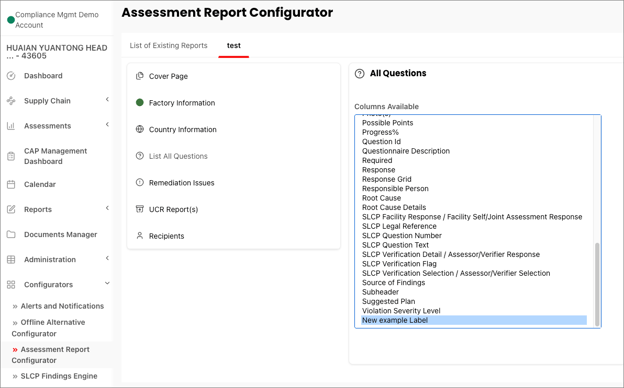Image resolution: width=624 pixels, height=388 pixels.
Task: Select 'Suggested Plan' column option
Action: coord(388,301)
